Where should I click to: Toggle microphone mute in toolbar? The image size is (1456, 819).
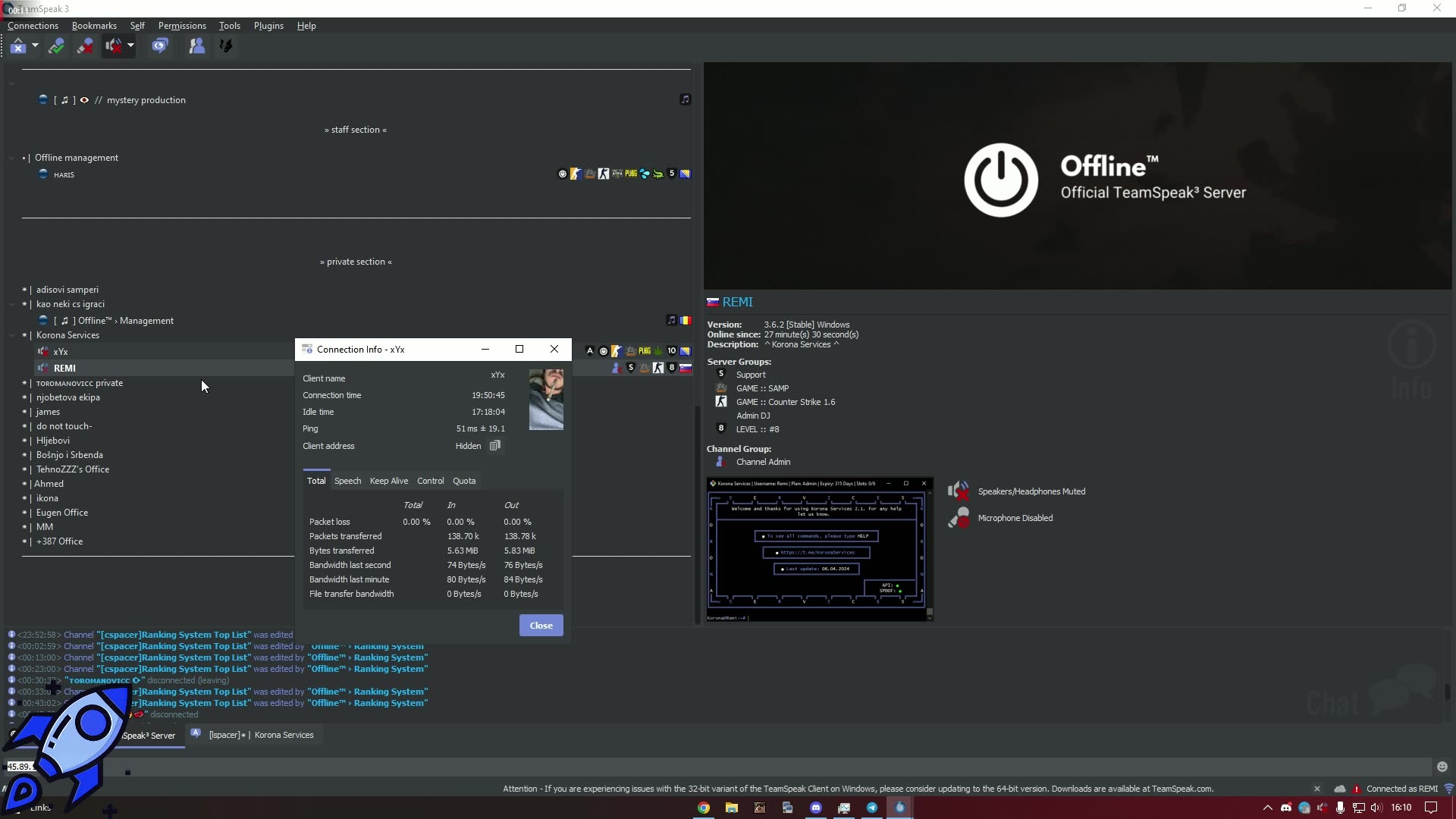coord(85,45)
